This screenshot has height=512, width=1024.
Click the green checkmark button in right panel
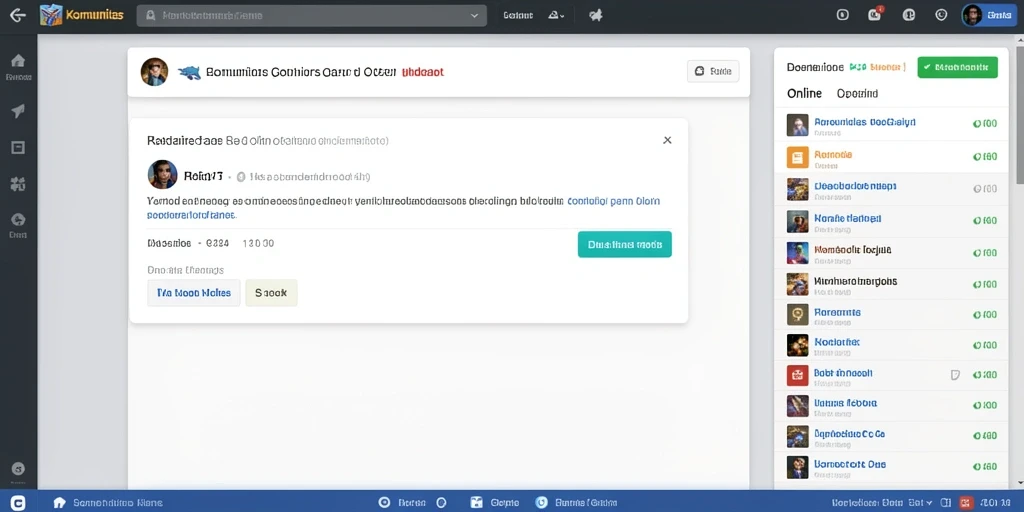click(957, 67)
